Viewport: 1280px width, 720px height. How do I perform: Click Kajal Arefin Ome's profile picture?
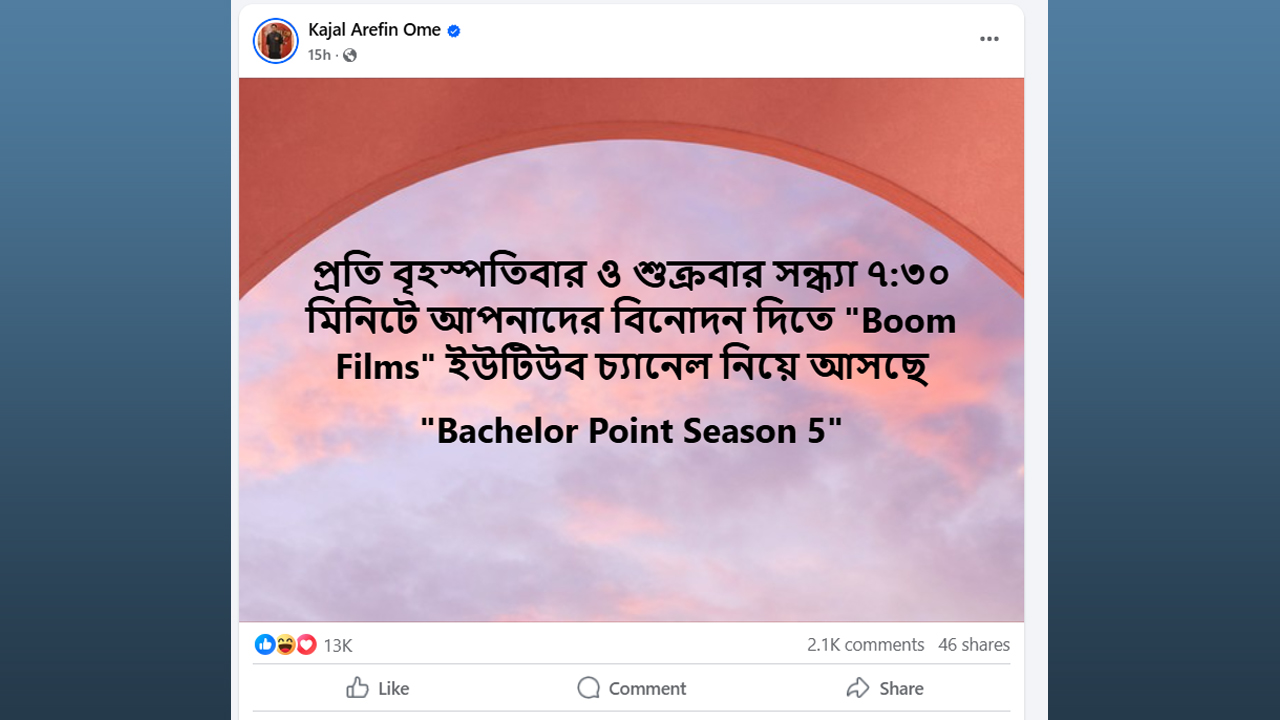click(x=276, y=41)
